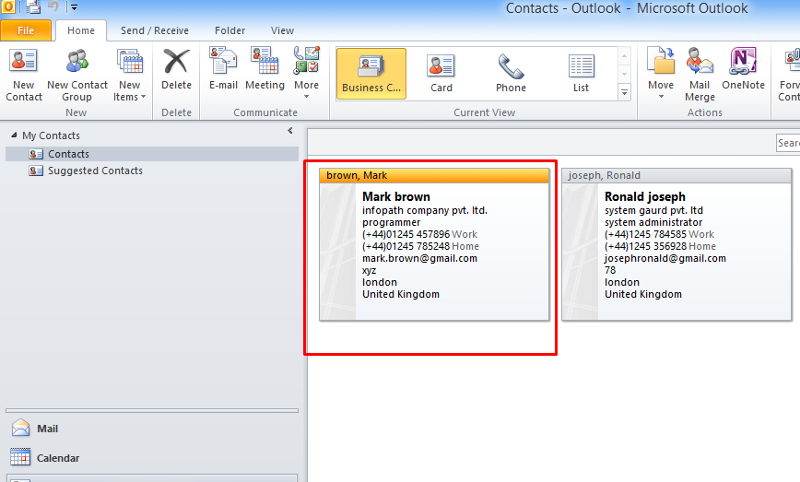The image size is (800, 482).
Task: Click the Outlook application icon in title bar
Action: click(x=8, y=7)
